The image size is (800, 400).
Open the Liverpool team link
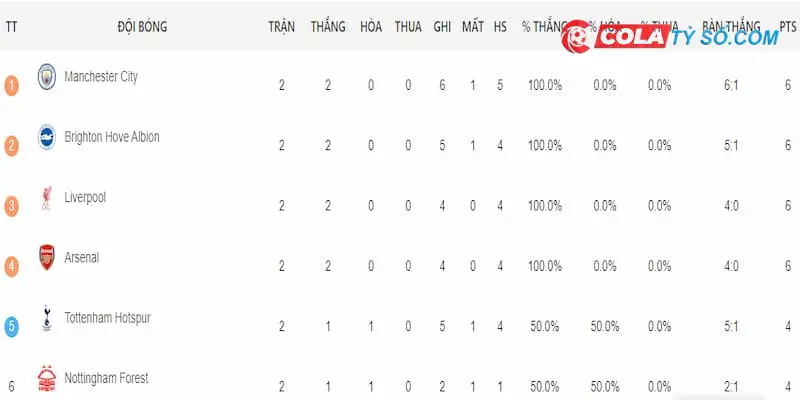(x=85, y=197)
